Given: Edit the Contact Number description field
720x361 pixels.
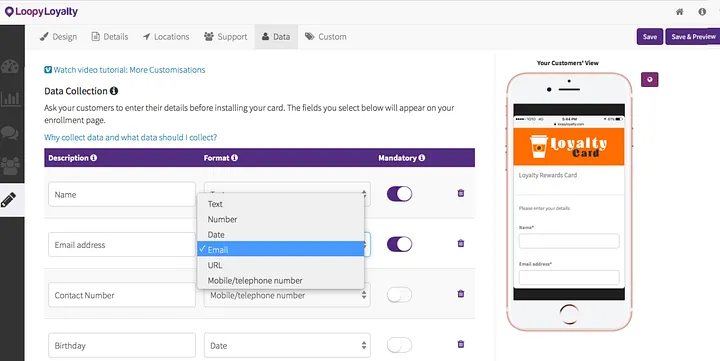Looking at the screenshot, I should (x=122, y=295).
